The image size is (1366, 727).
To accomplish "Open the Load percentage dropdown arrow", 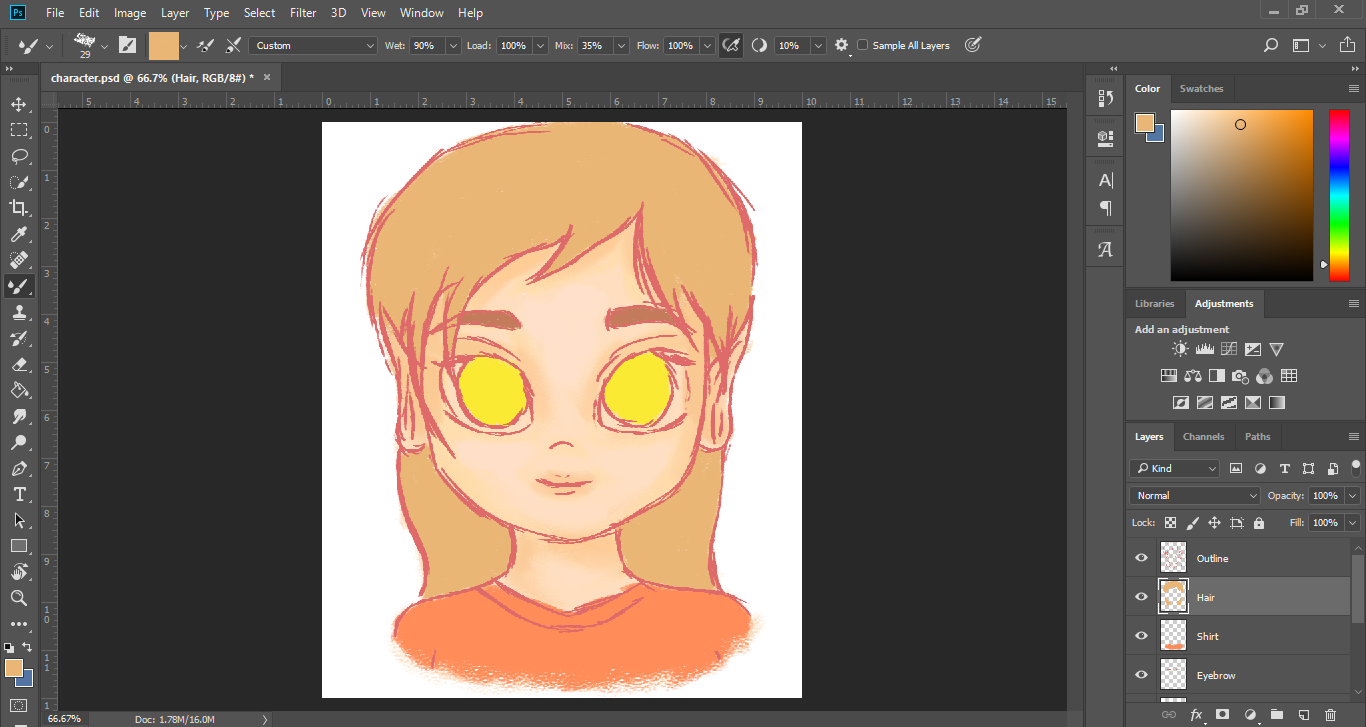I will click(x=540, y=45).
